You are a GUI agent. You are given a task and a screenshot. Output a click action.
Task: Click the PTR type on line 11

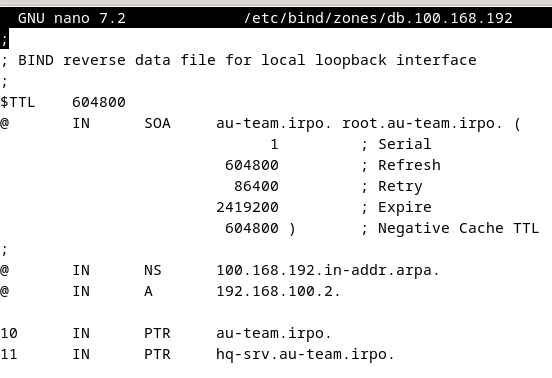coord(157,354)
